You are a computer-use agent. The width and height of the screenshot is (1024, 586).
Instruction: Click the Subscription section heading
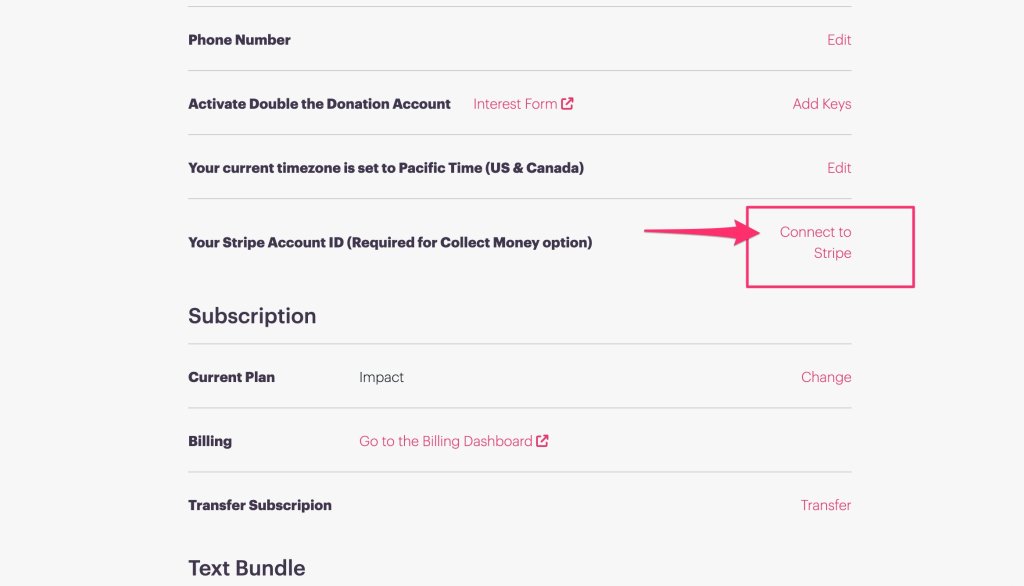tap(252, 316)
